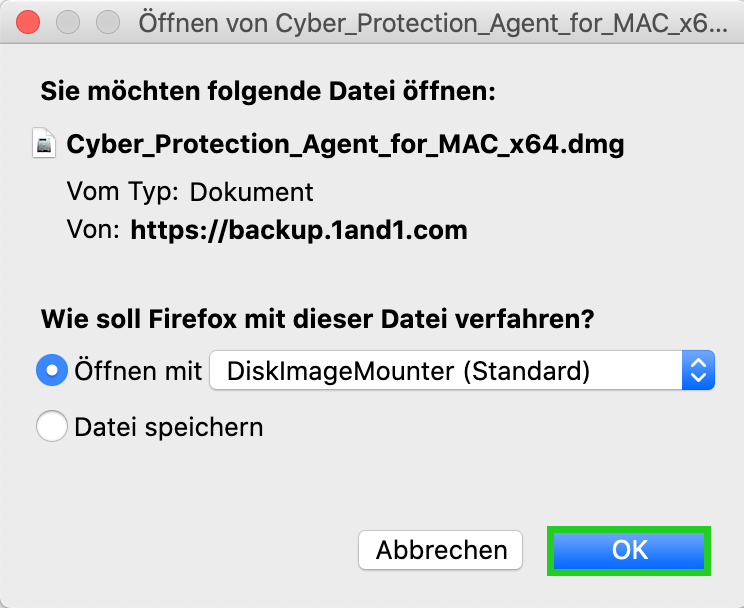744x608 pixels.
Task: Click the Abbrechen button
Action: [441, 550]
